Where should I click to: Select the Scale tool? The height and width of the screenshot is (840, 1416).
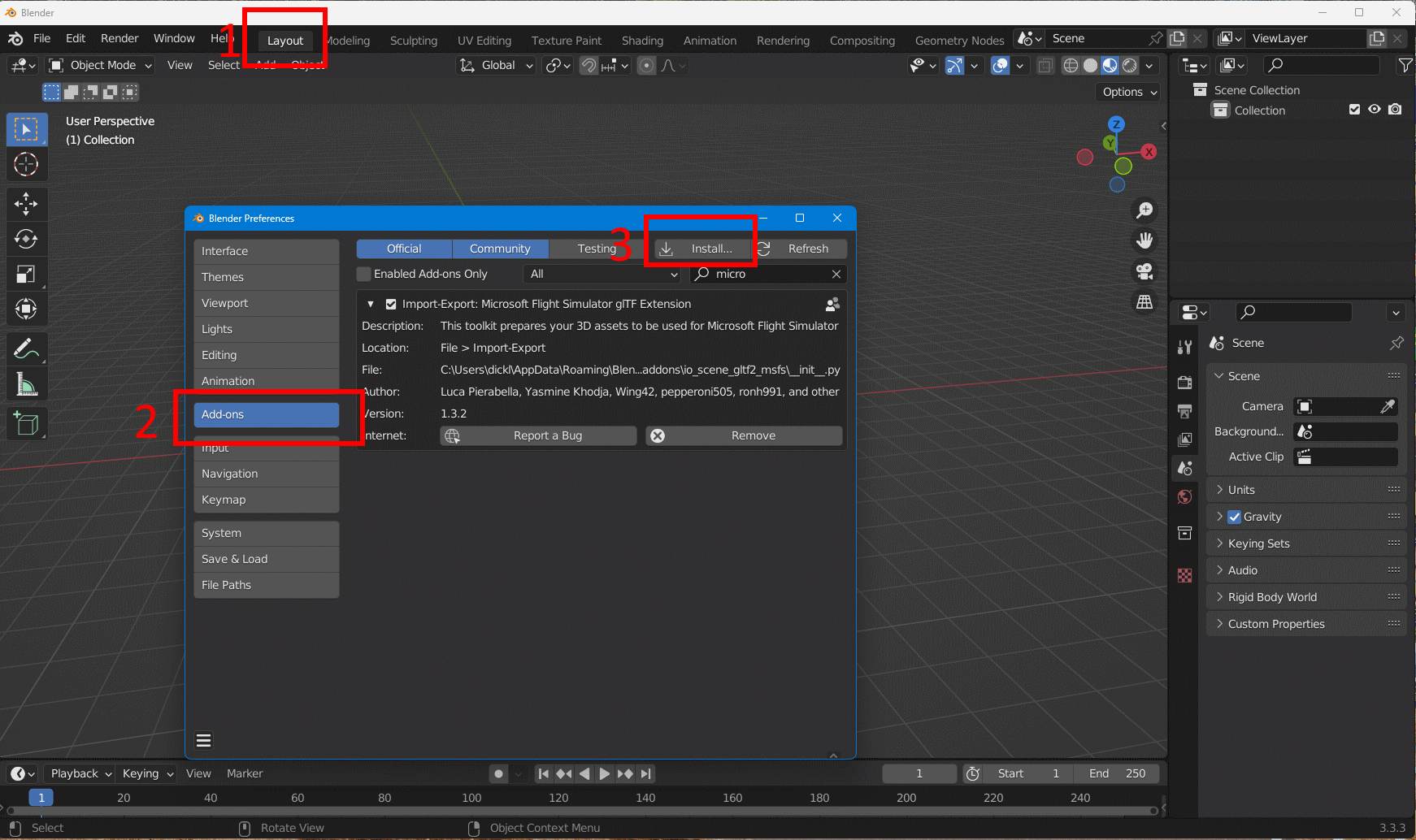pos(27,274)
